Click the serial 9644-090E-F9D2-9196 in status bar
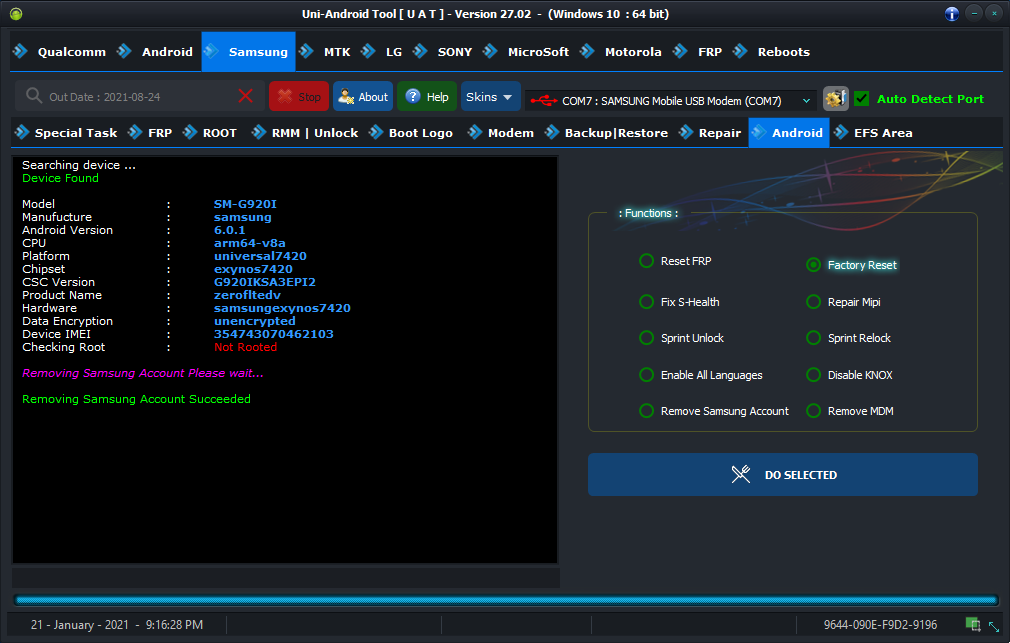 (880, 624)
